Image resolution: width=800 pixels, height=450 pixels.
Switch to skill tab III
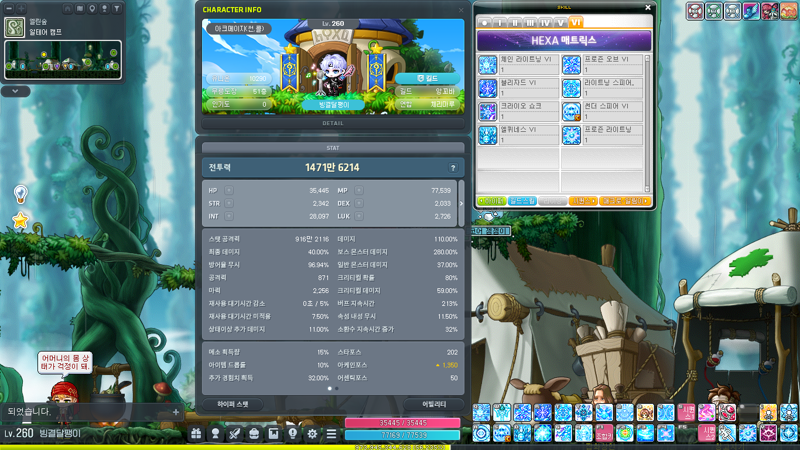[530, 22]
